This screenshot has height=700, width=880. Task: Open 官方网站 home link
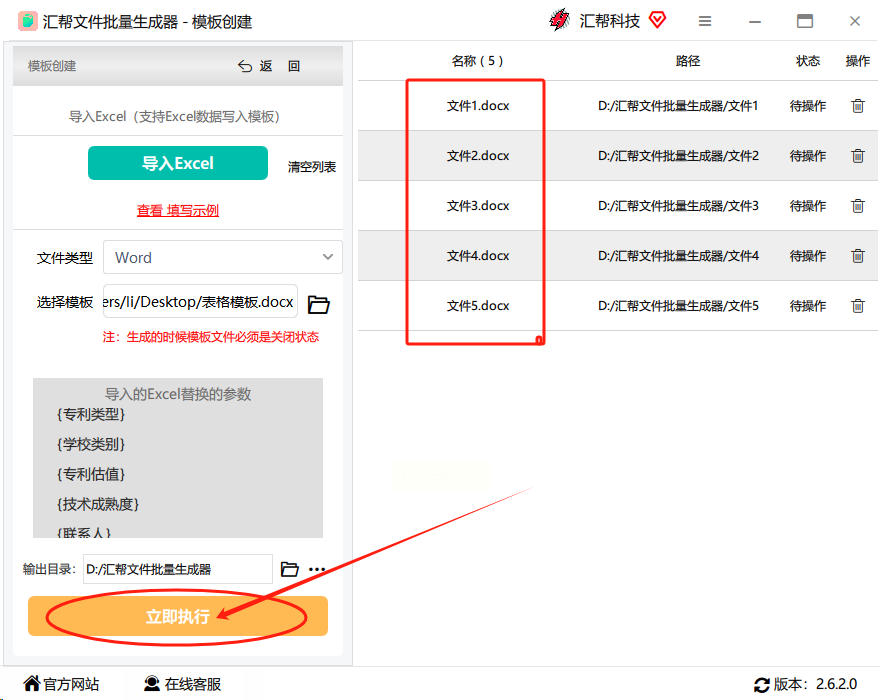tap(61, 684)
